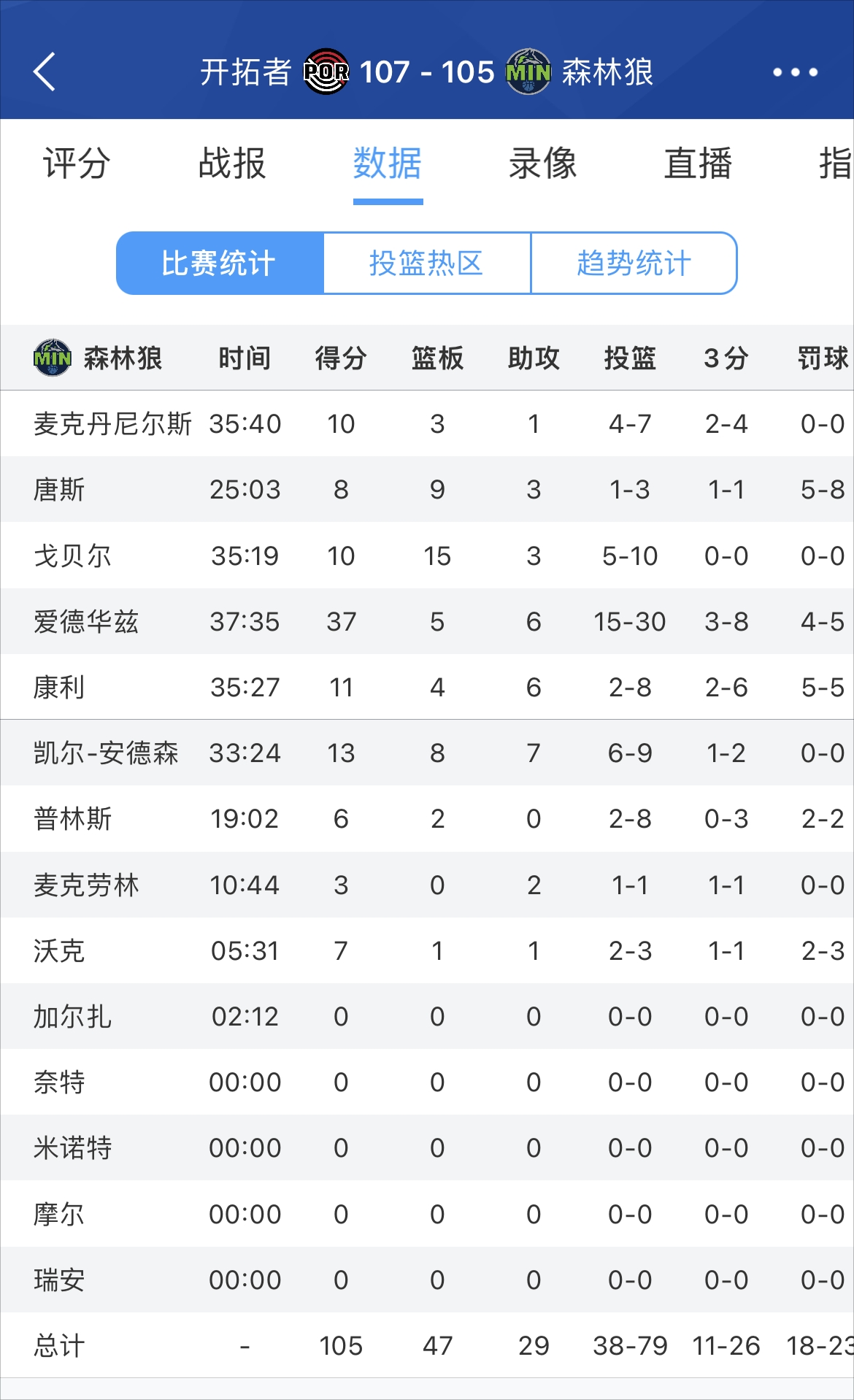Go to the 直播 tab
This screenshot has height=1400, width=854.
click(x=699, y=163)
